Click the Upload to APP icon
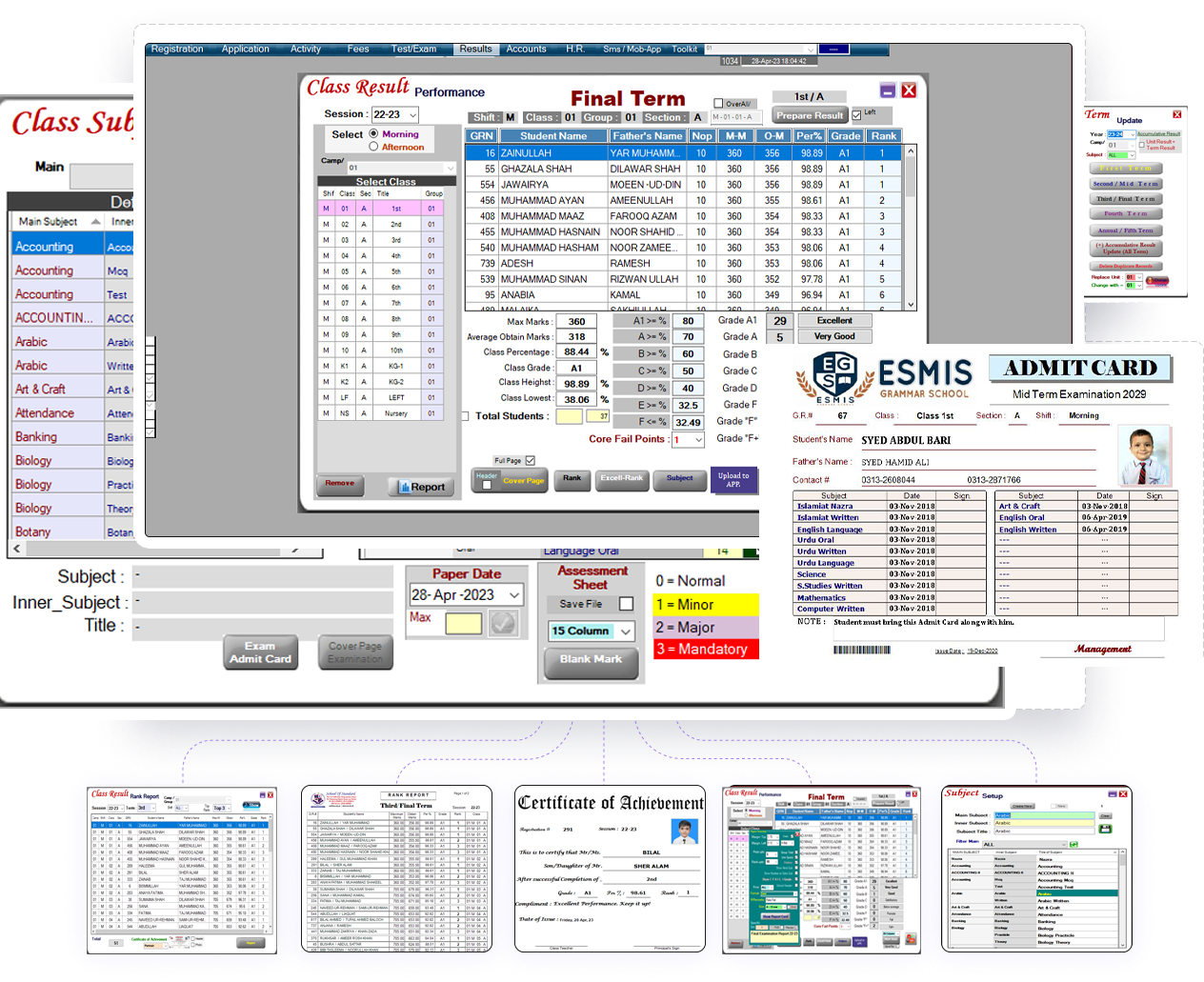Screen dimensions: 1204x982 732,480
